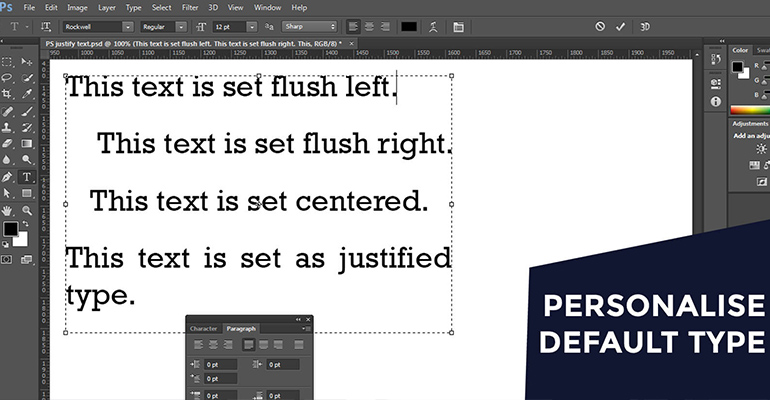This screenshot has height=400, width=770.
Task: Swap foreground and background colors
Action: pyautogui.click(x=25, y=224)
